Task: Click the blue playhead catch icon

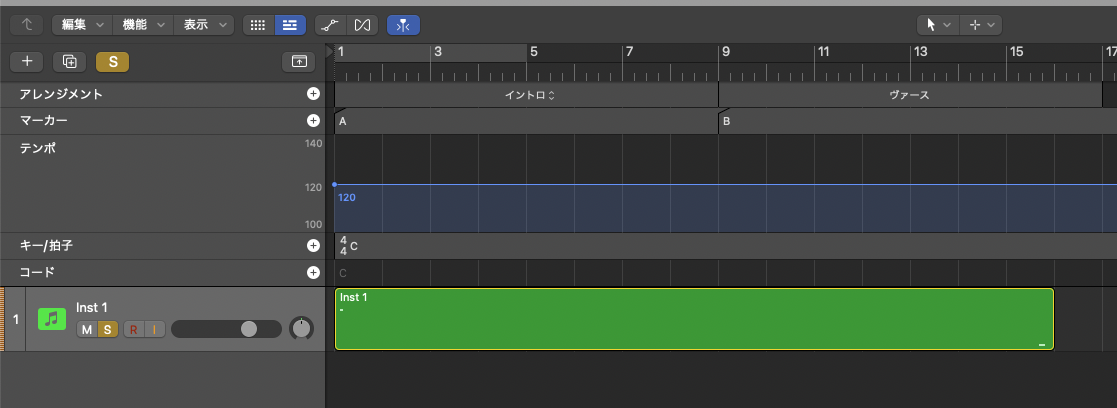Action: tap(404, 24)
